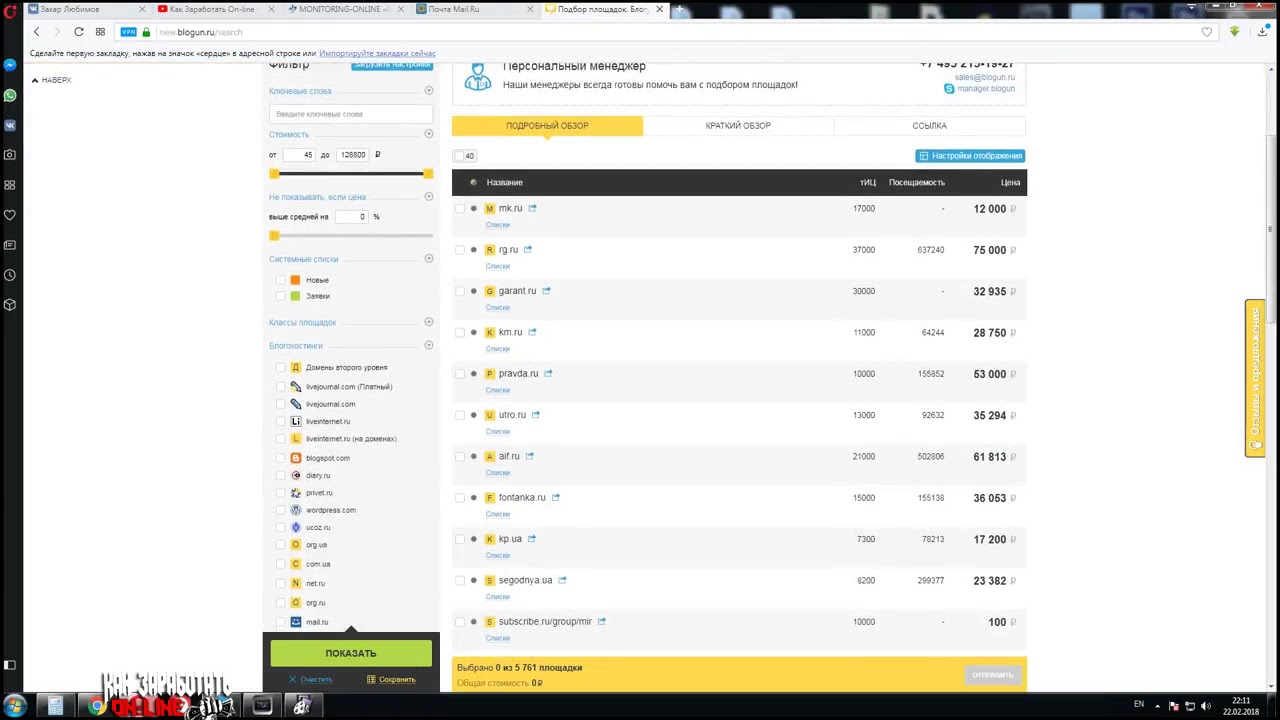Open VK icon in Opera sidebar
Image resolution: width=1280 pixels, height=720 pixels.
[x=10, y=125]
